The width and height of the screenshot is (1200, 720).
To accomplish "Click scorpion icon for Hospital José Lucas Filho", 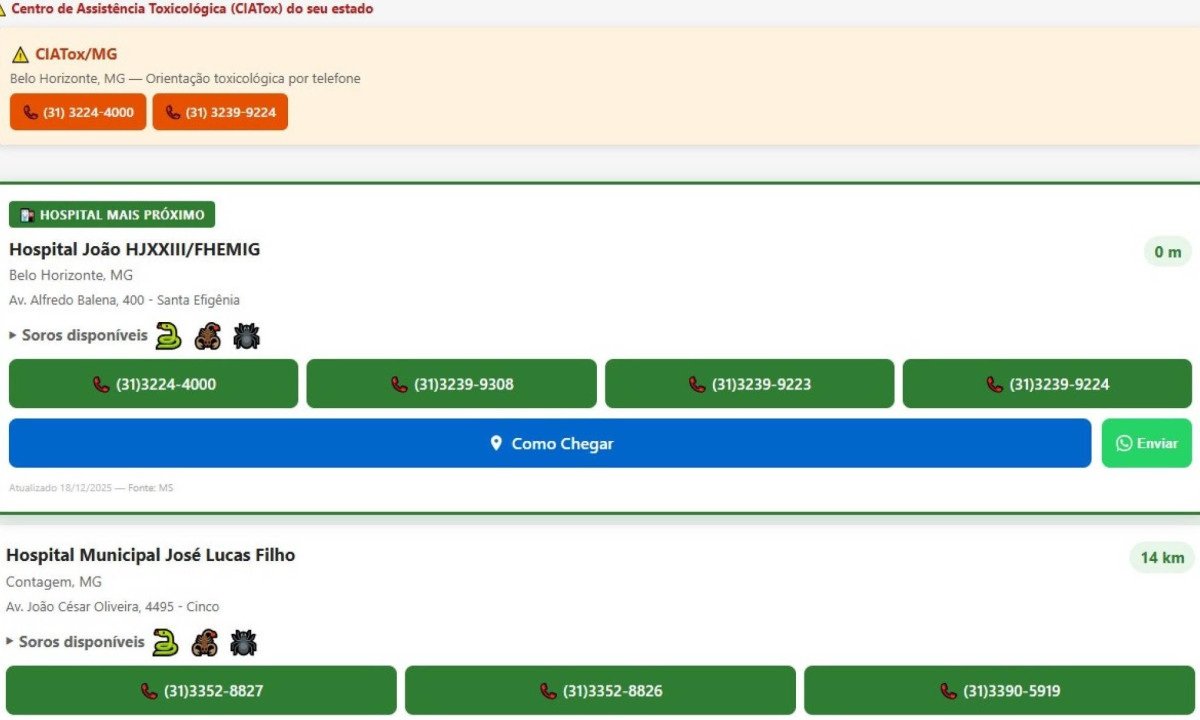I will [204, 642].
